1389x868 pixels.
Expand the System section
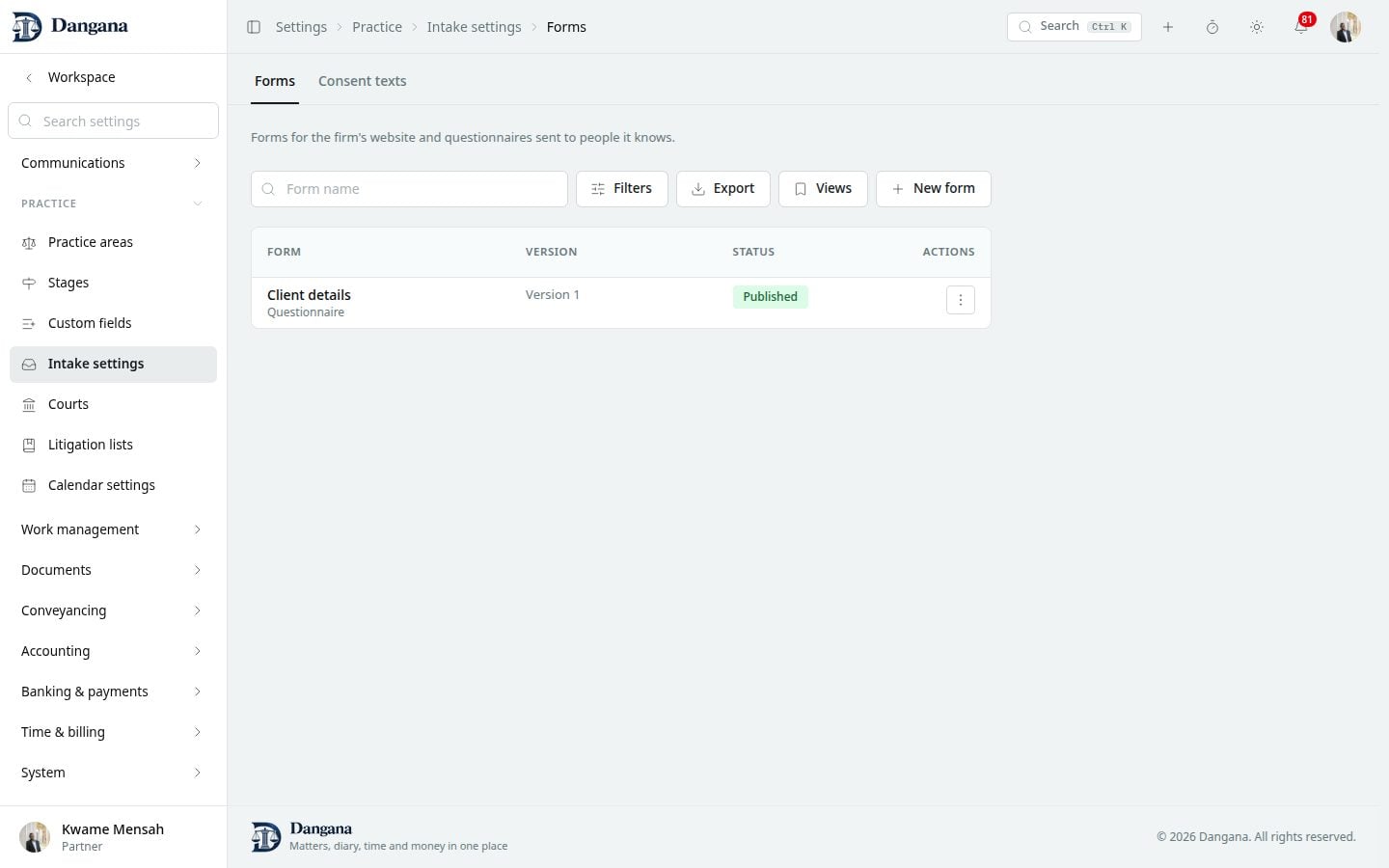click(113, 773)
